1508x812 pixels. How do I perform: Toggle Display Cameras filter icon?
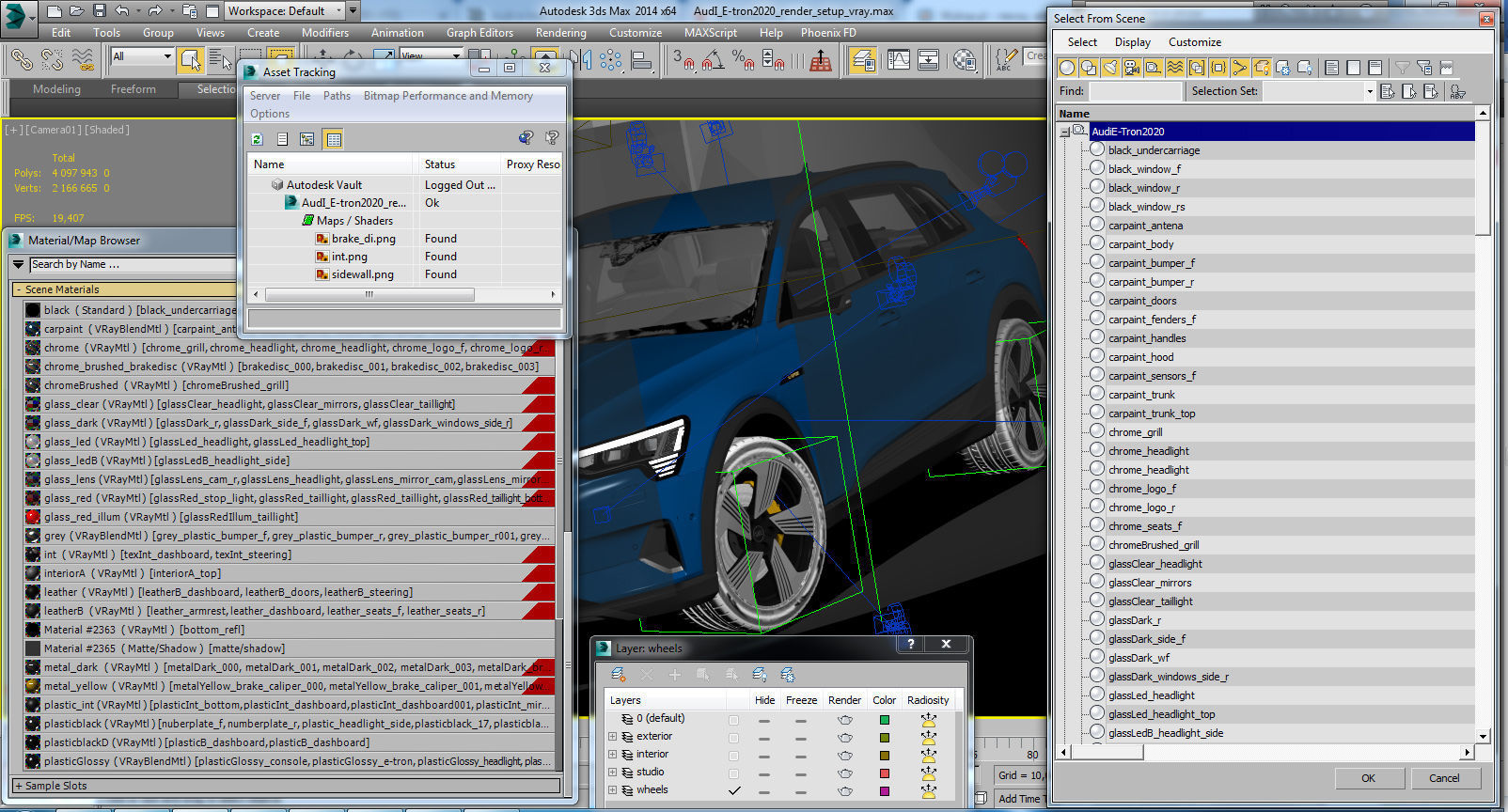[1131, 68]
